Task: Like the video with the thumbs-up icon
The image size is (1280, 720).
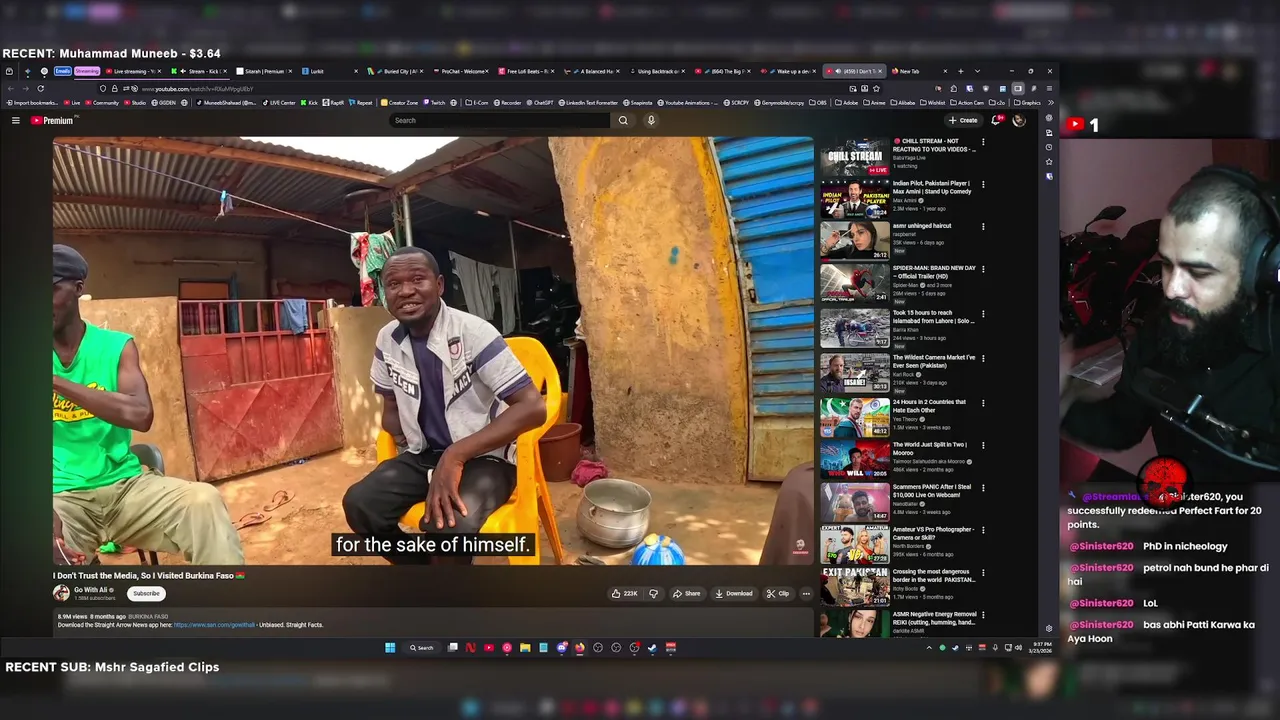Action: pyautogui.click(x=624, y=593)
